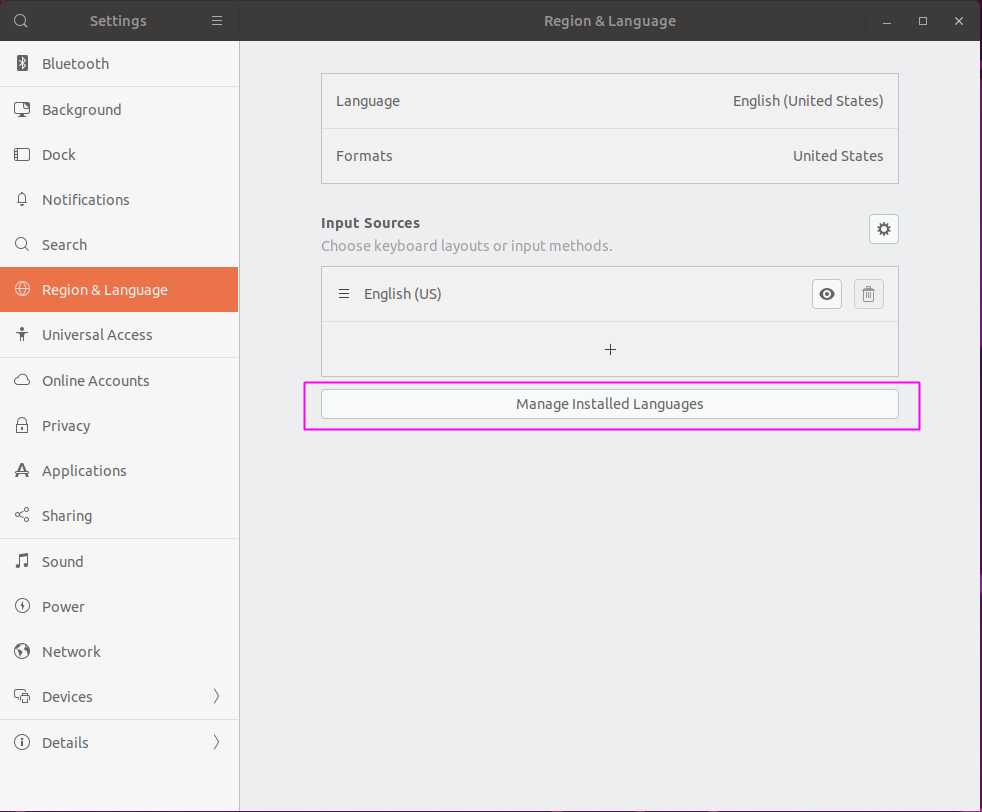This screenshot has width=982, height=812.
Task: Minimize the Settings window
Action: (x=887, y=21)
